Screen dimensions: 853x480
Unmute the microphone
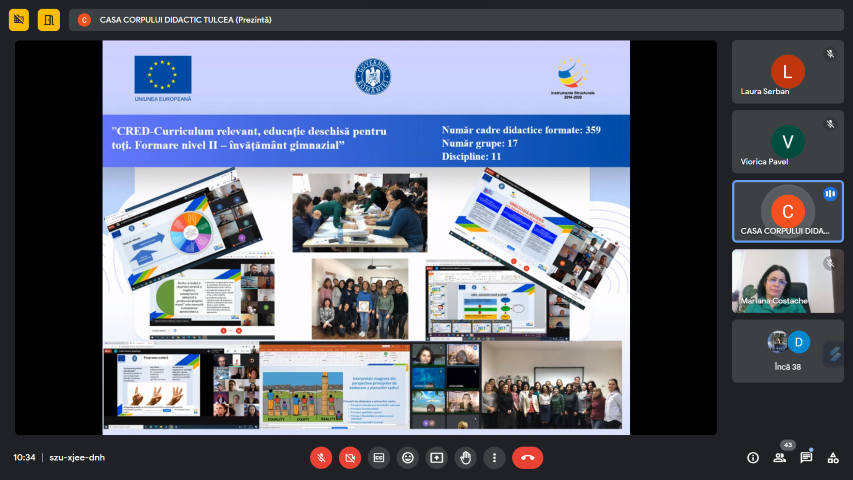pos(321,458)
